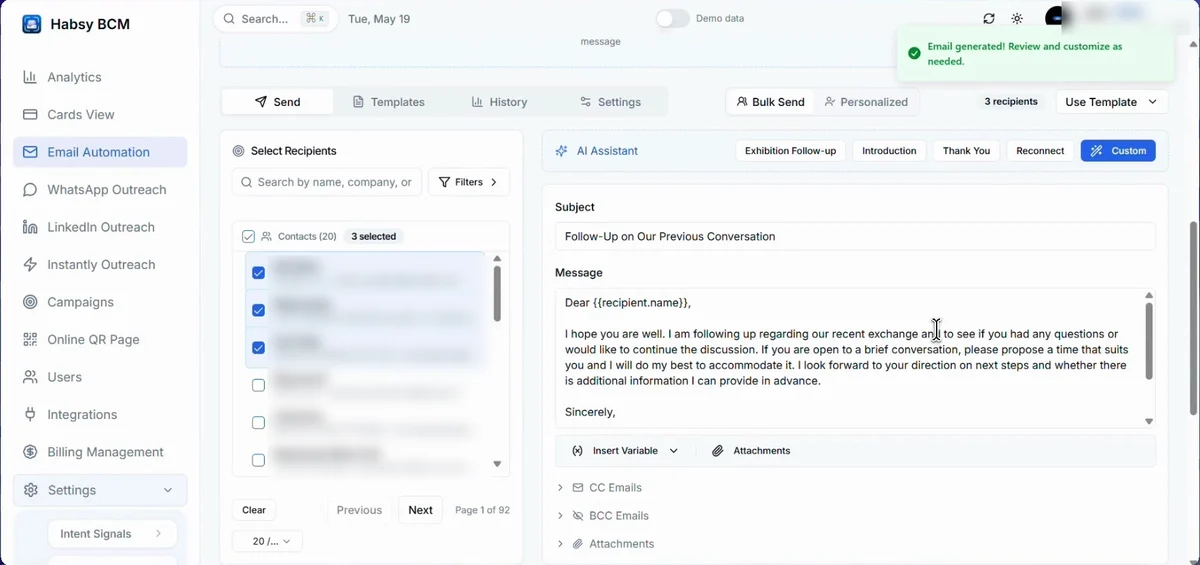
Task: Uncheck the first selected contact checkbox
Action: pyautogui.click(x=258, y=272)
